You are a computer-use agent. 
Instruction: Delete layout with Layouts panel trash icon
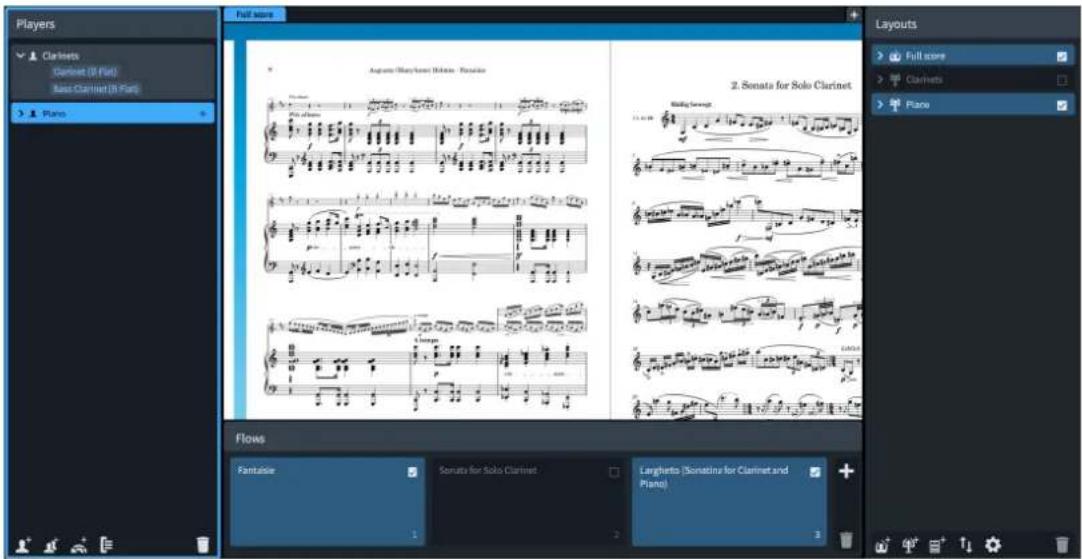[1063, 544]
